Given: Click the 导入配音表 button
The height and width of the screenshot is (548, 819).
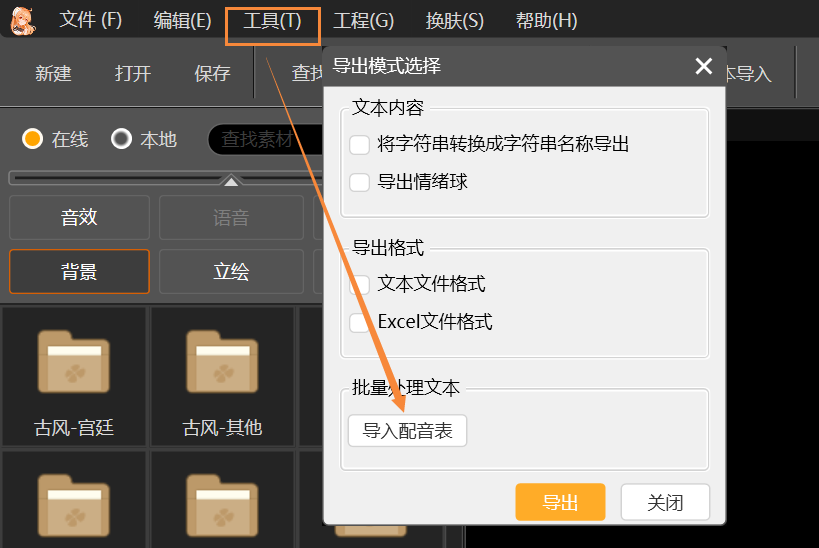Looking at the screenshot, I should [x=407, y=431].
